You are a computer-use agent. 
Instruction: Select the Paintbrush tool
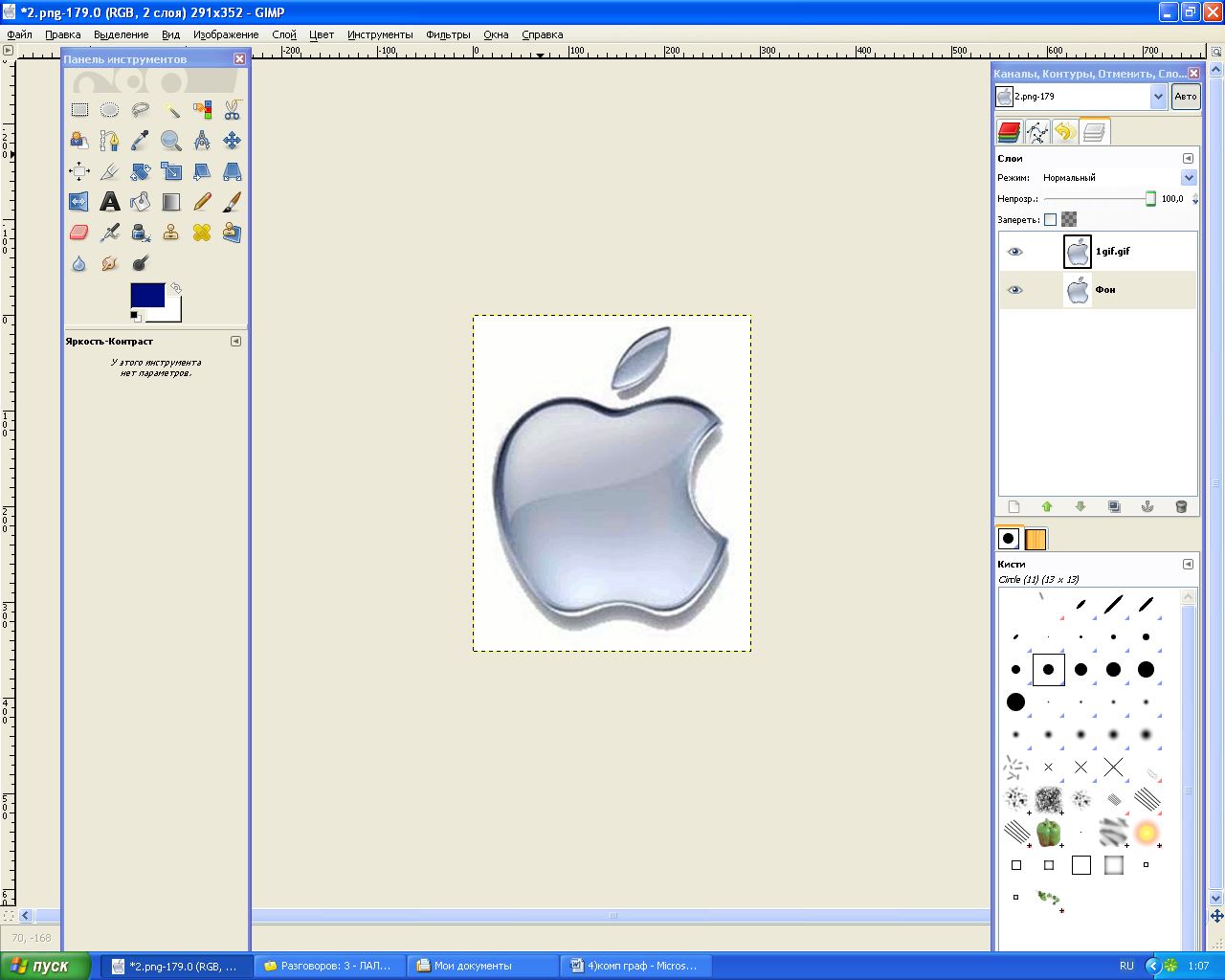[x=233, y=202]
